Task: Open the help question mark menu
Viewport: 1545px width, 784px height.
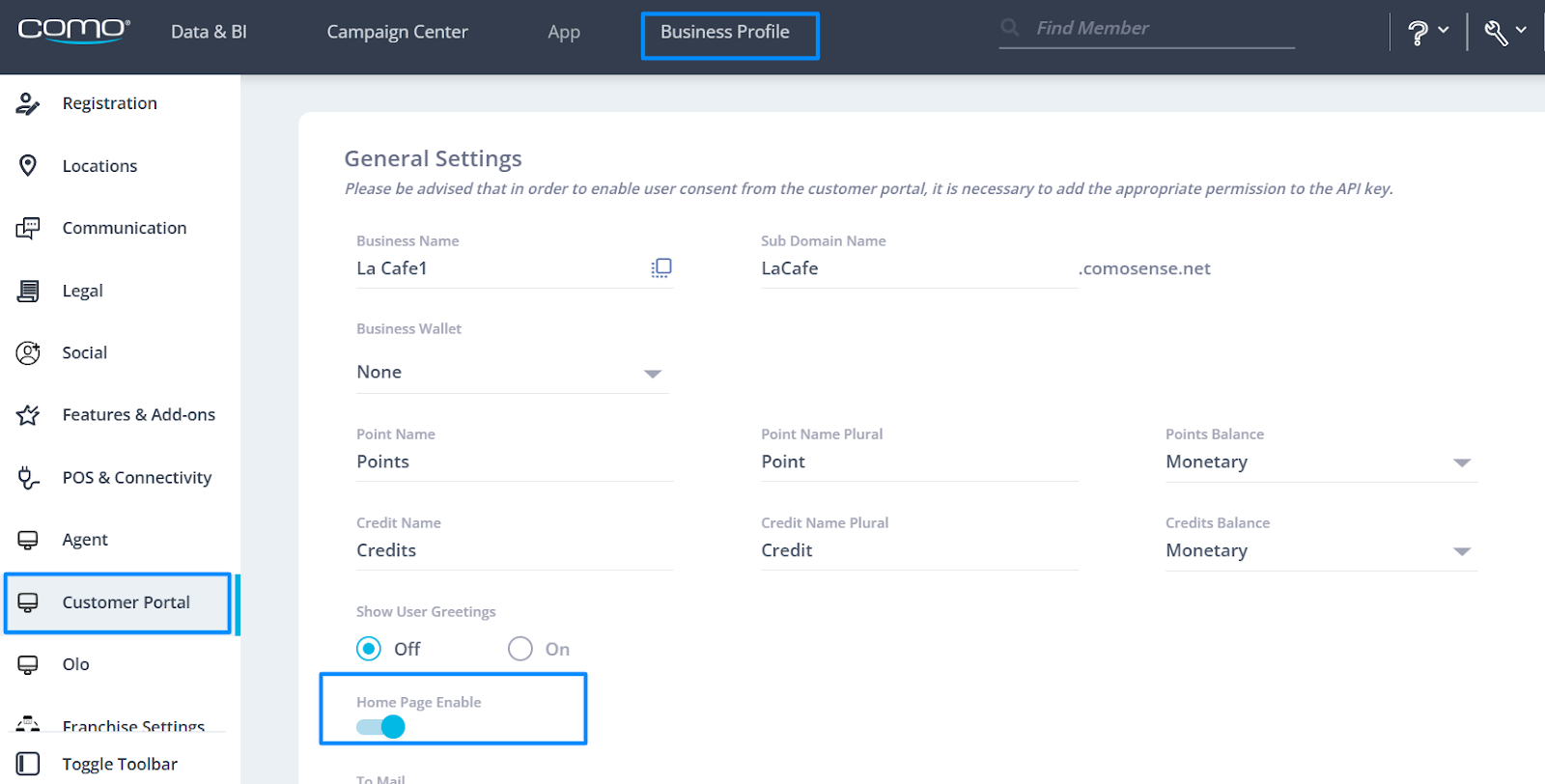Action: tap(1426, 33)
